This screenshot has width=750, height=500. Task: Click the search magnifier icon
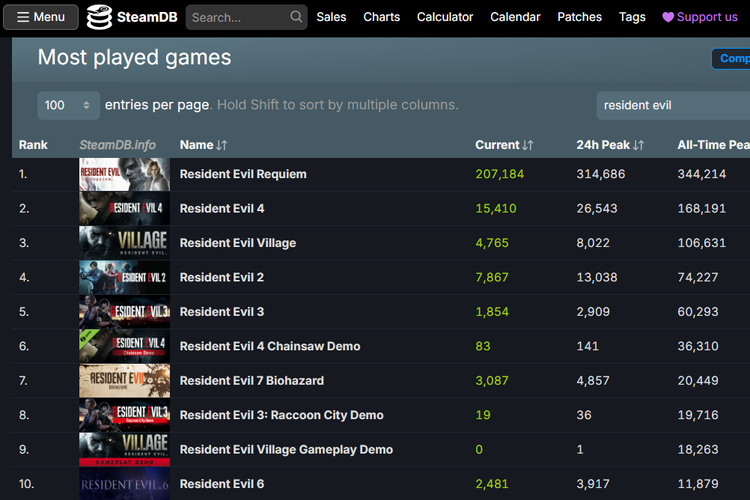coord(296,17)
